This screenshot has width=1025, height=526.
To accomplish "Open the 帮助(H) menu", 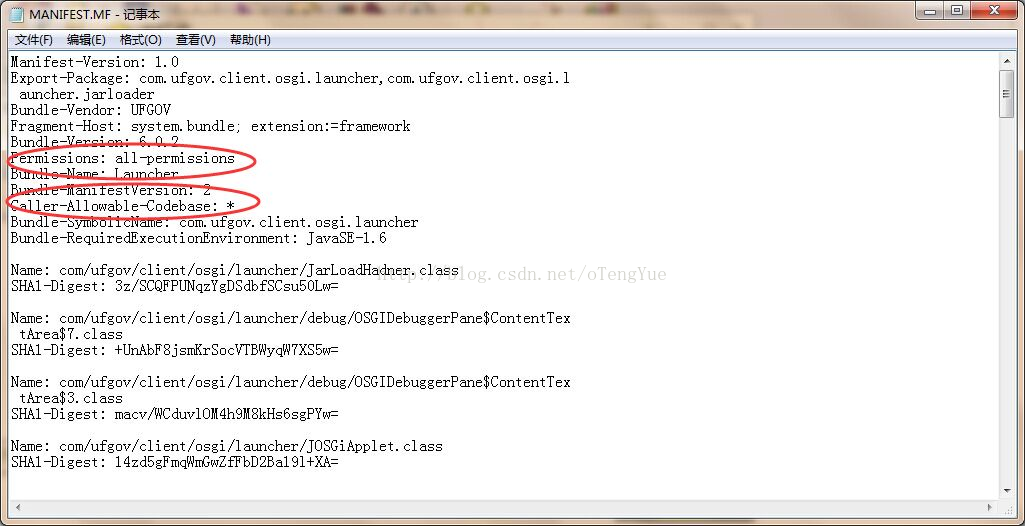I will (x=250, y=40).
